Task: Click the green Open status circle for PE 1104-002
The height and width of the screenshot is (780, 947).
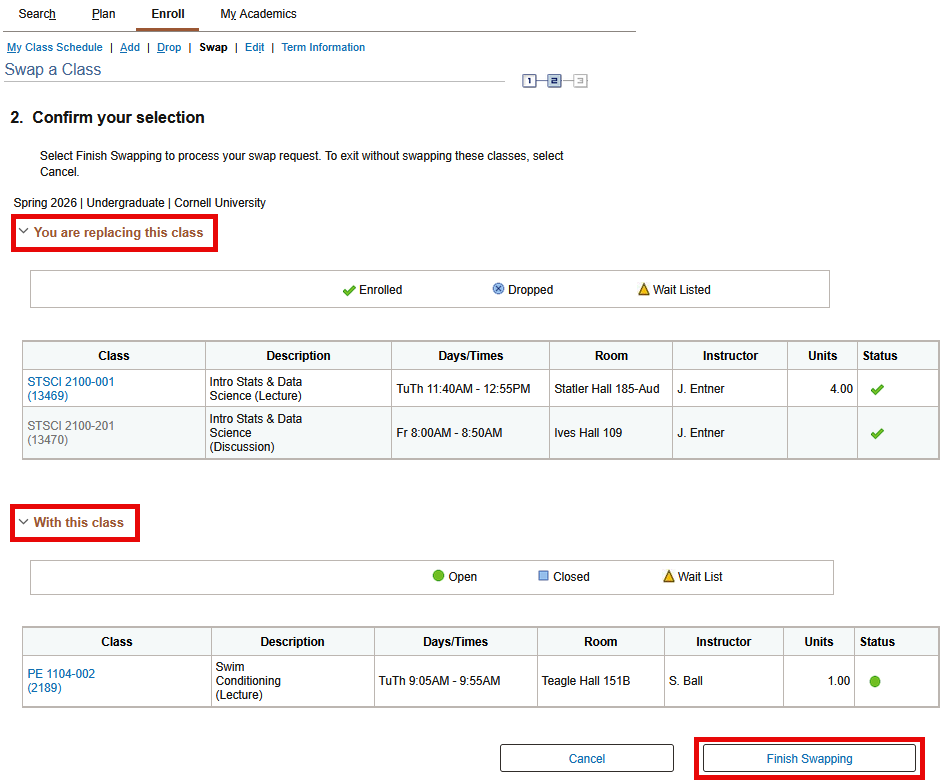Action: click(875, 681)
